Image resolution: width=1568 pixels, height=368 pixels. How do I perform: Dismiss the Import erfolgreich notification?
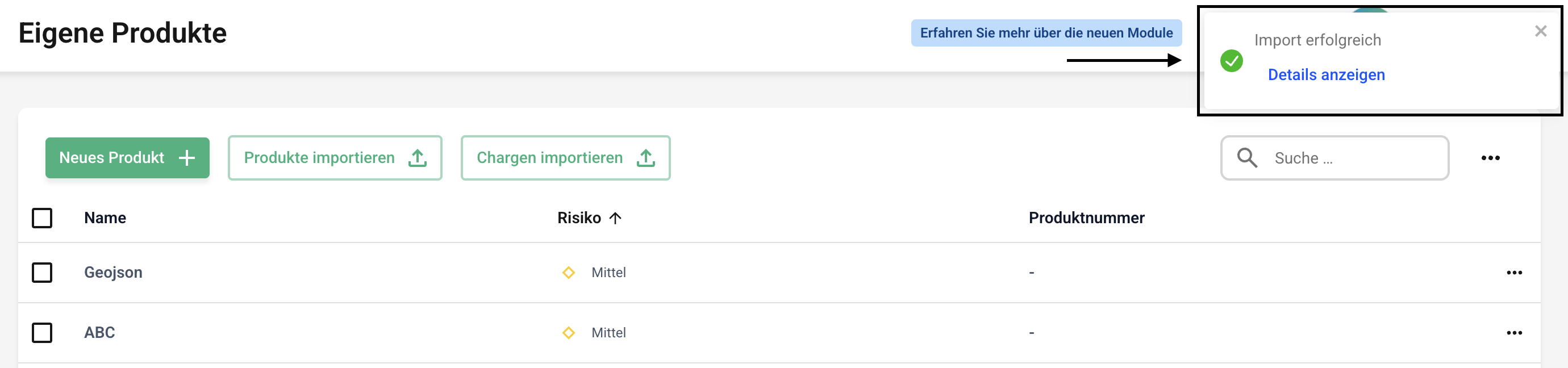coord(1541,31)
